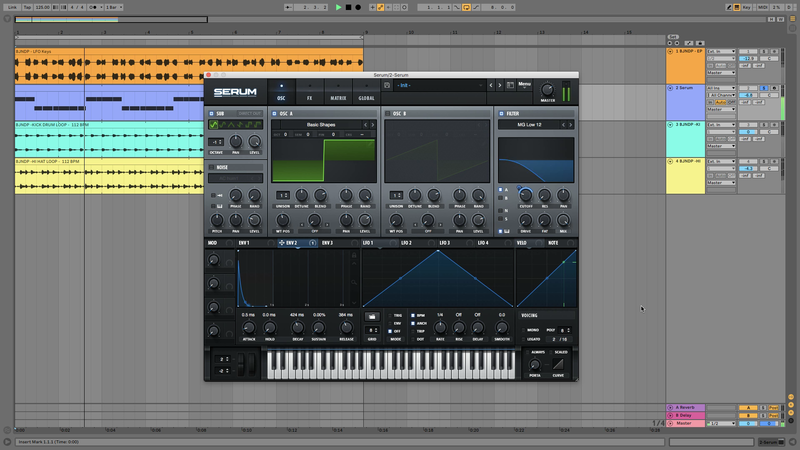Viewport: 800px width, 450px height.
Task: Enable the Noise oscillator
Action: tap(211, 167)
